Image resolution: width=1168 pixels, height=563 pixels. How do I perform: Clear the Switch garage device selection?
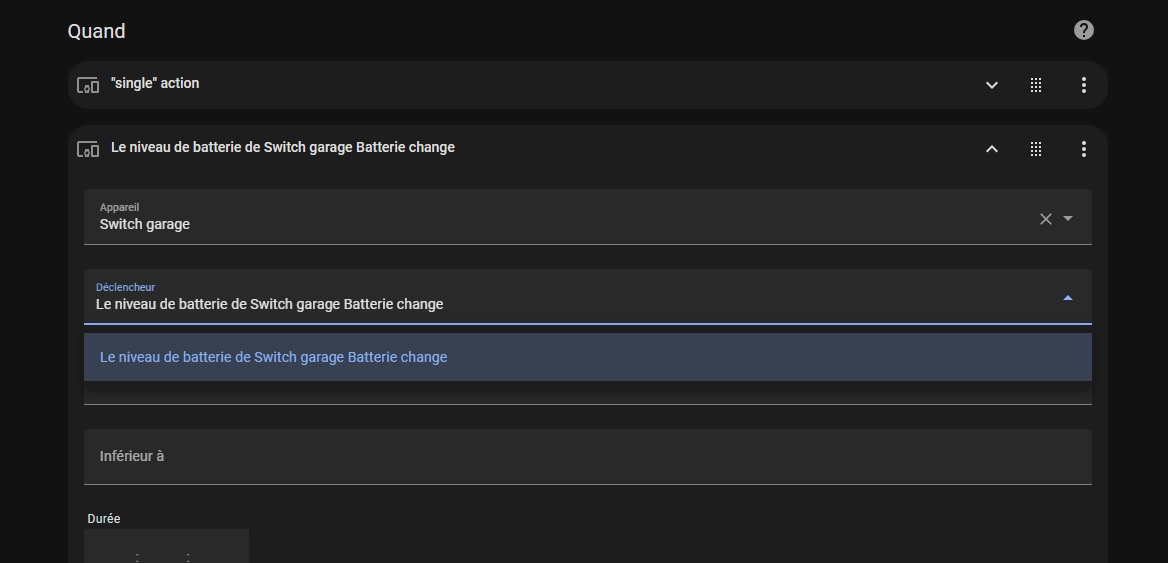[1046, 218]
